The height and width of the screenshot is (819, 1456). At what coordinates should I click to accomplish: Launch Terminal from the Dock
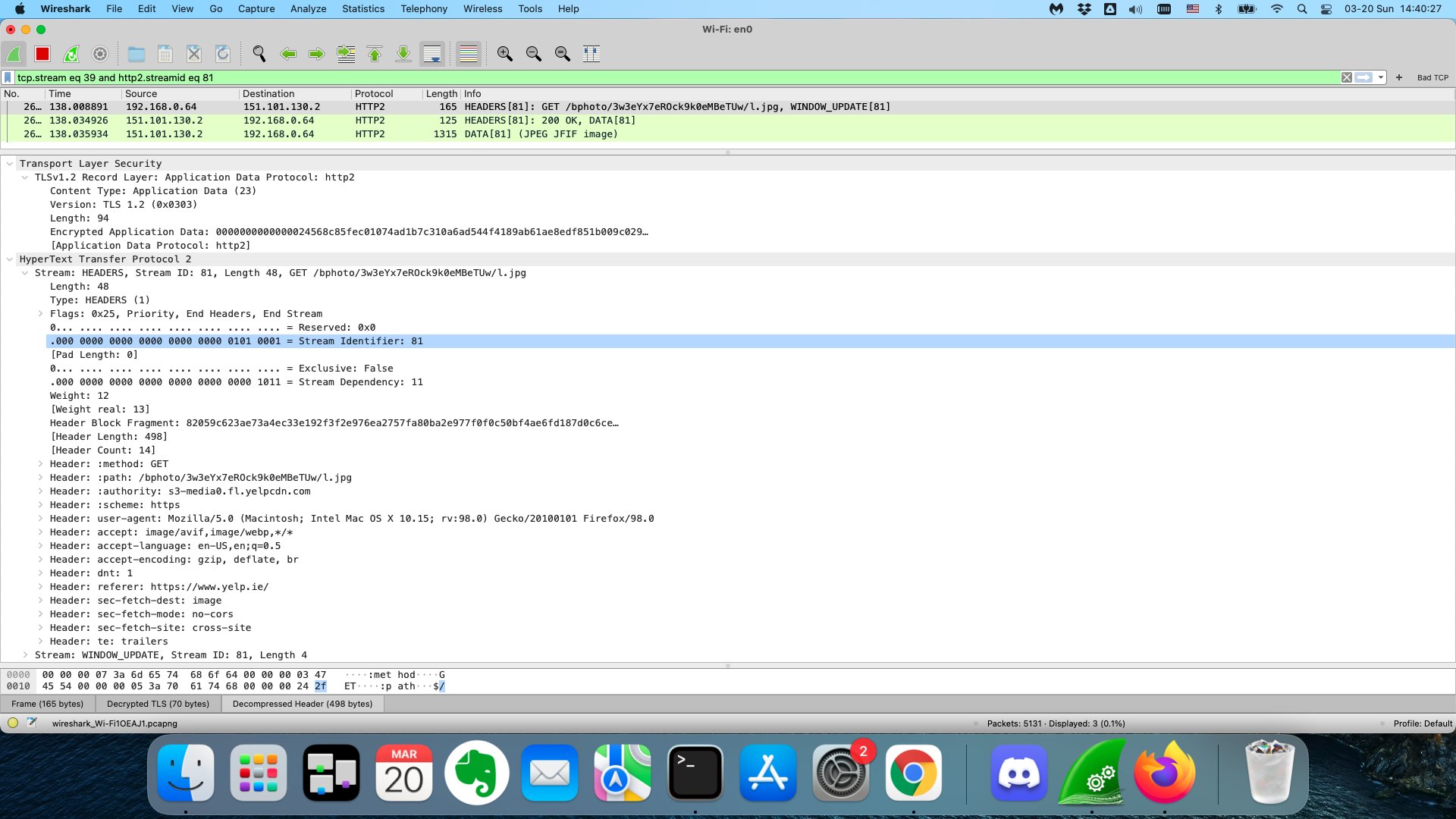point(695,773)
